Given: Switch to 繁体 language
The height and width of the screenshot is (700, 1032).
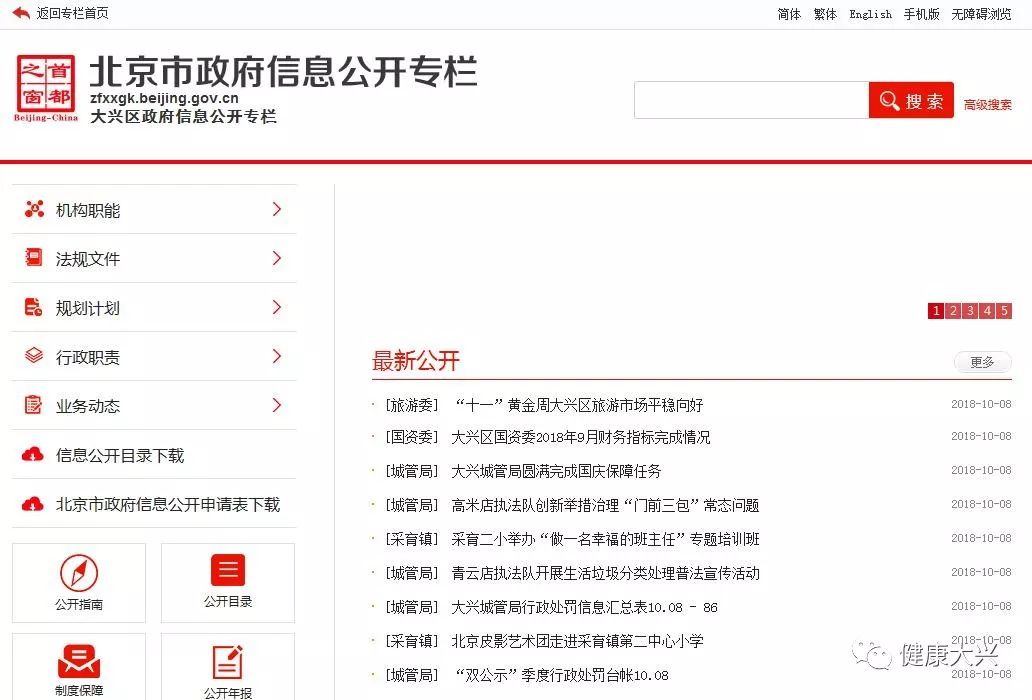Looking at the screenshot, I should (x=825, y=14).
